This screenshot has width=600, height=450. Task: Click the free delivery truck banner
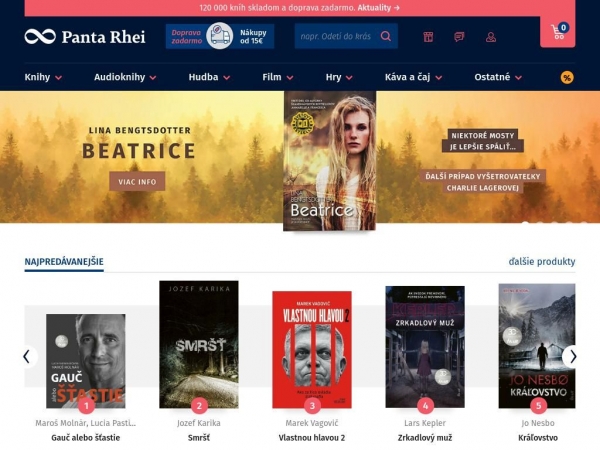219,36
